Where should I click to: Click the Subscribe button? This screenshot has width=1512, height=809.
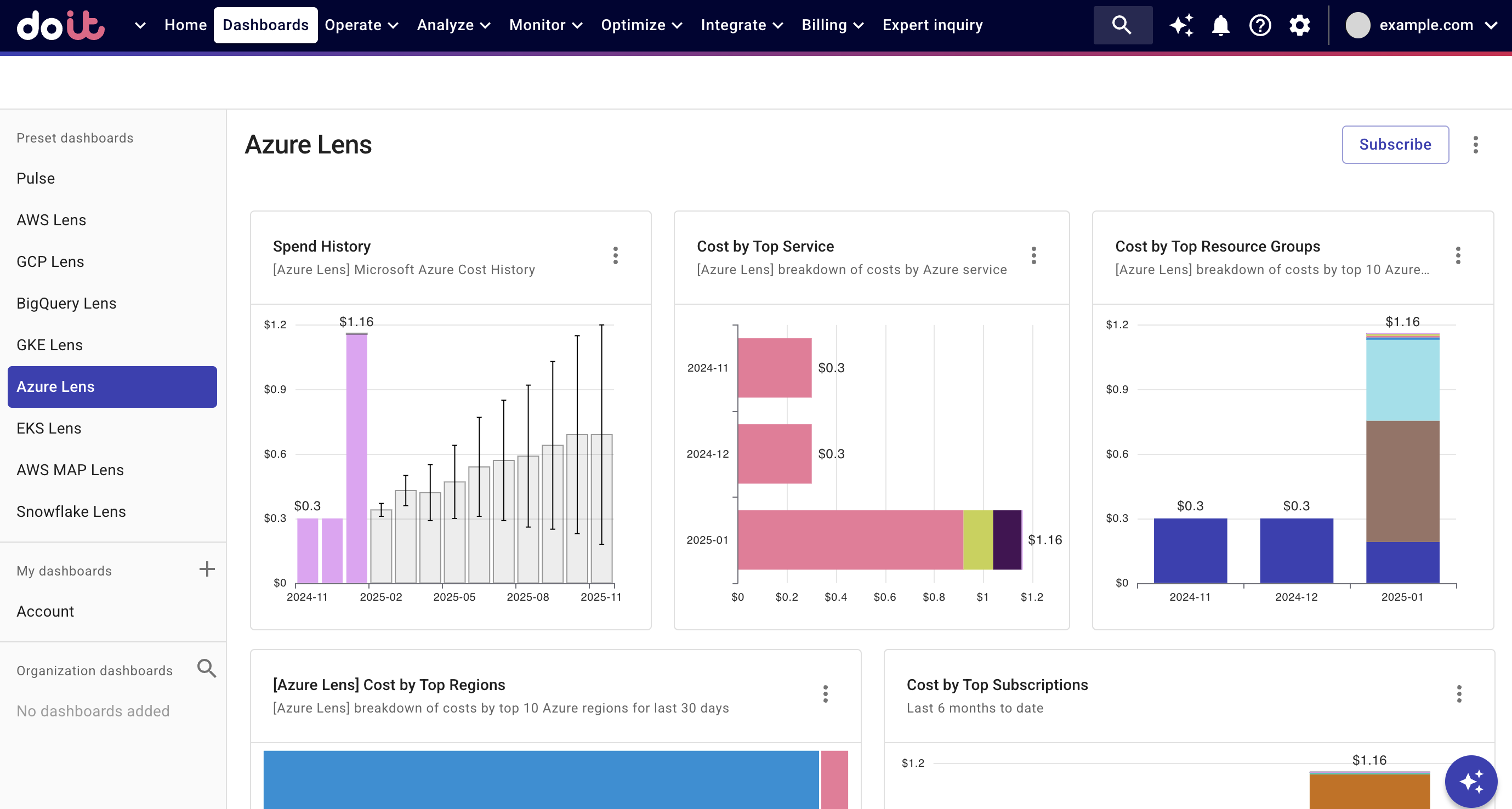[1395, 144]
